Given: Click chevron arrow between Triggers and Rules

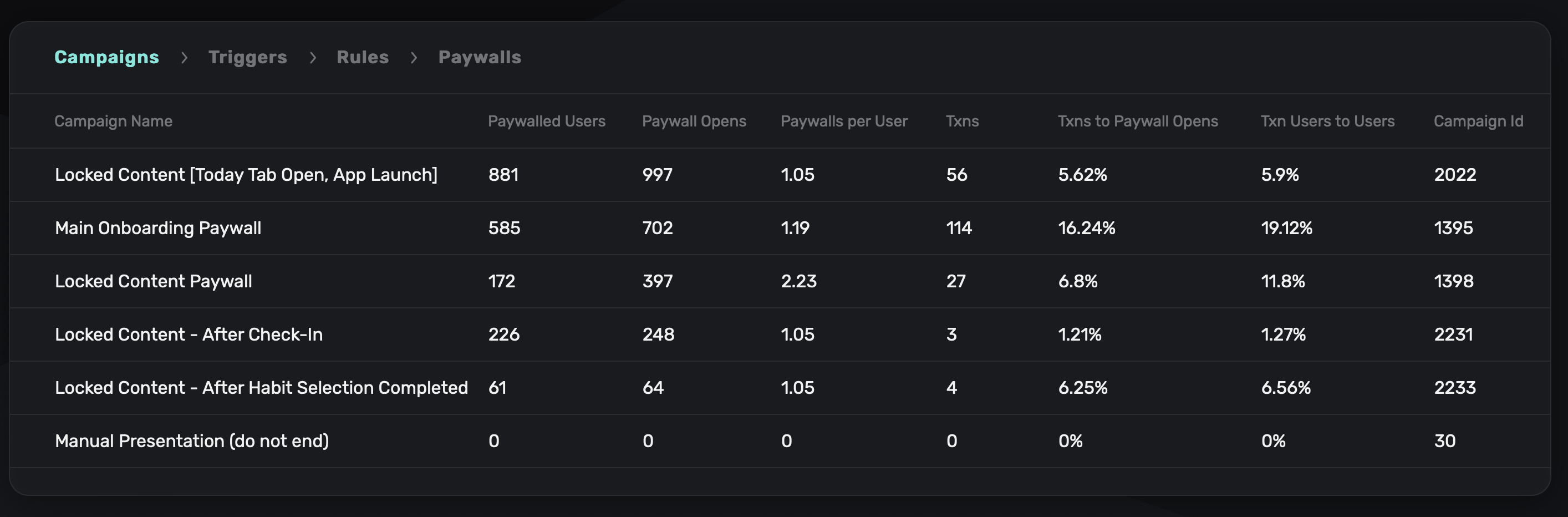Looking at the screenshot, I should click(313, 58).
